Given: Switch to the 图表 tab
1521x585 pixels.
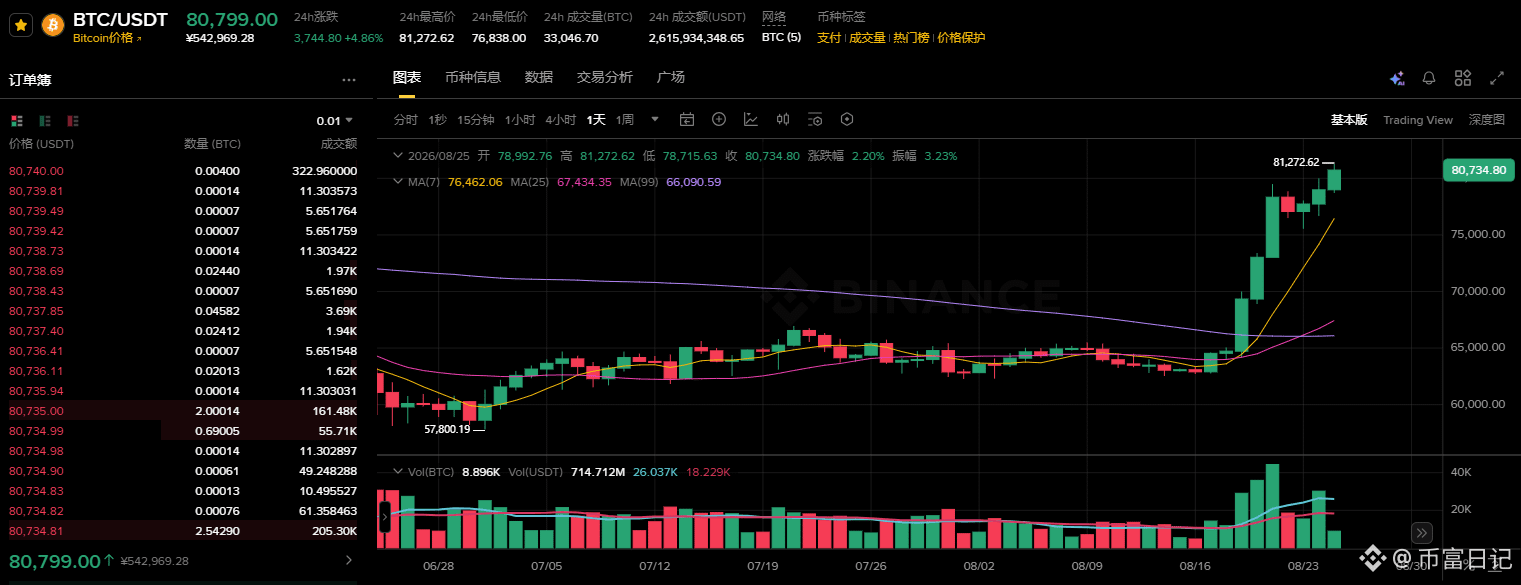Looking at the screenshot, I should pos(407,78).
